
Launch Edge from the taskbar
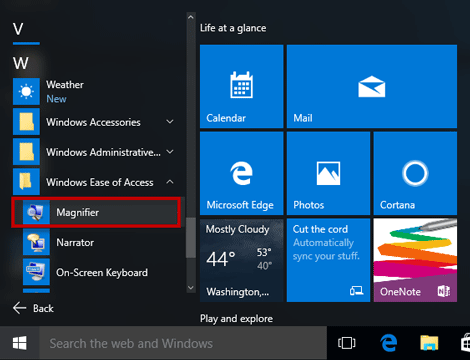[x=388, y=343]
